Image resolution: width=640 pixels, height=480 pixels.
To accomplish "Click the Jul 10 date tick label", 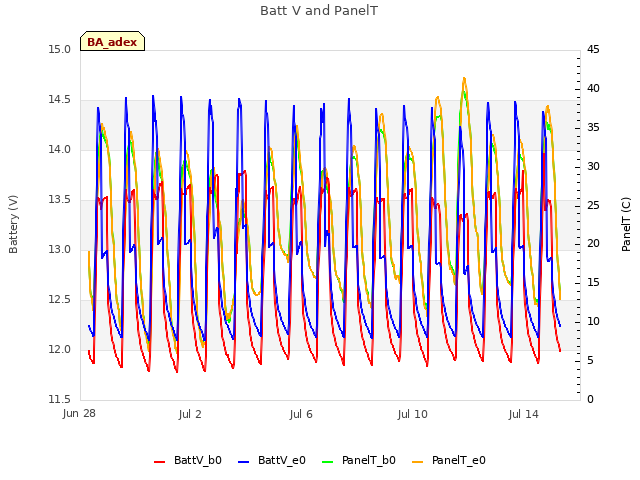I will [412, 415].
